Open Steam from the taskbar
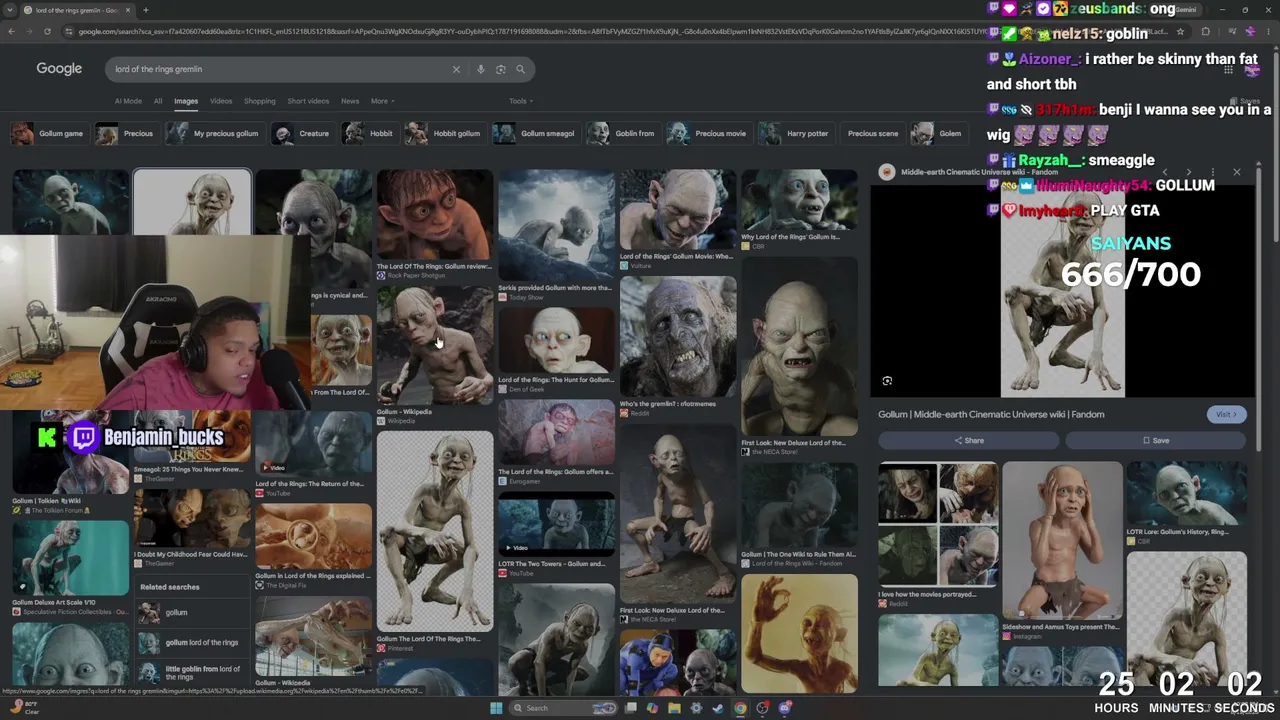The height and width of the screenshot is (720, 1280). (x=718, y=708)
